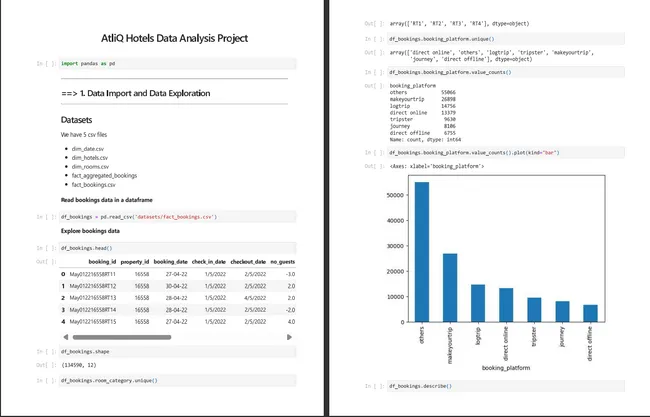Click the dim_date.csv list item
650x417 pixels.
(87, 148)
